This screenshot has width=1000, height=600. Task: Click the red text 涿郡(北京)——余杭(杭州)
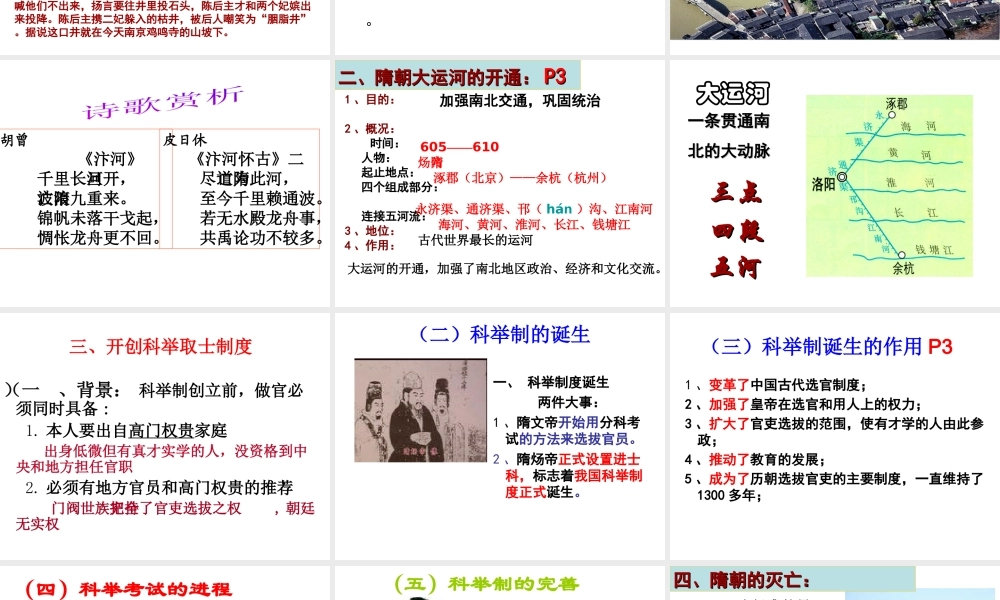(x=520, y=178)
